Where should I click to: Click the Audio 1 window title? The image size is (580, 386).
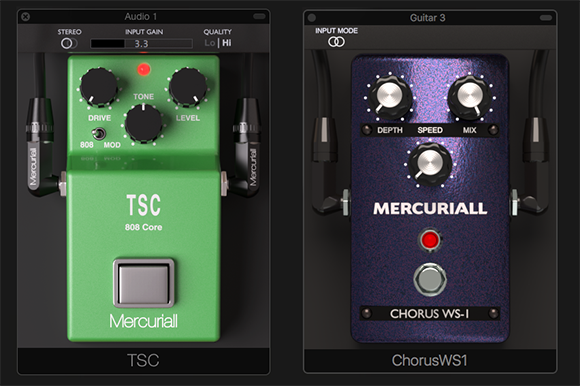pos(141,17)
